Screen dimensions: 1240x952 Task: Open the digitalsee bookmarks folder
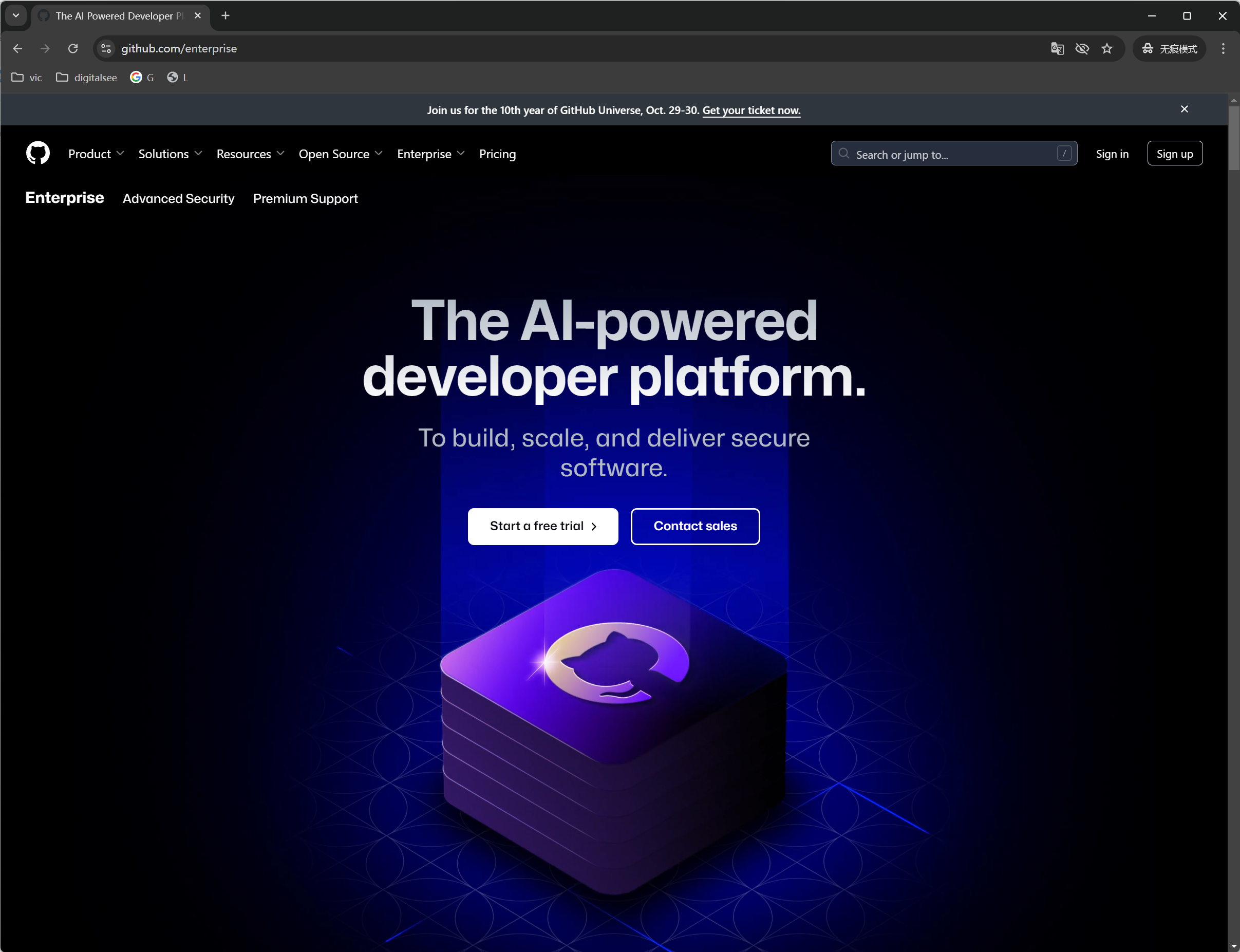tap(87, 78)
